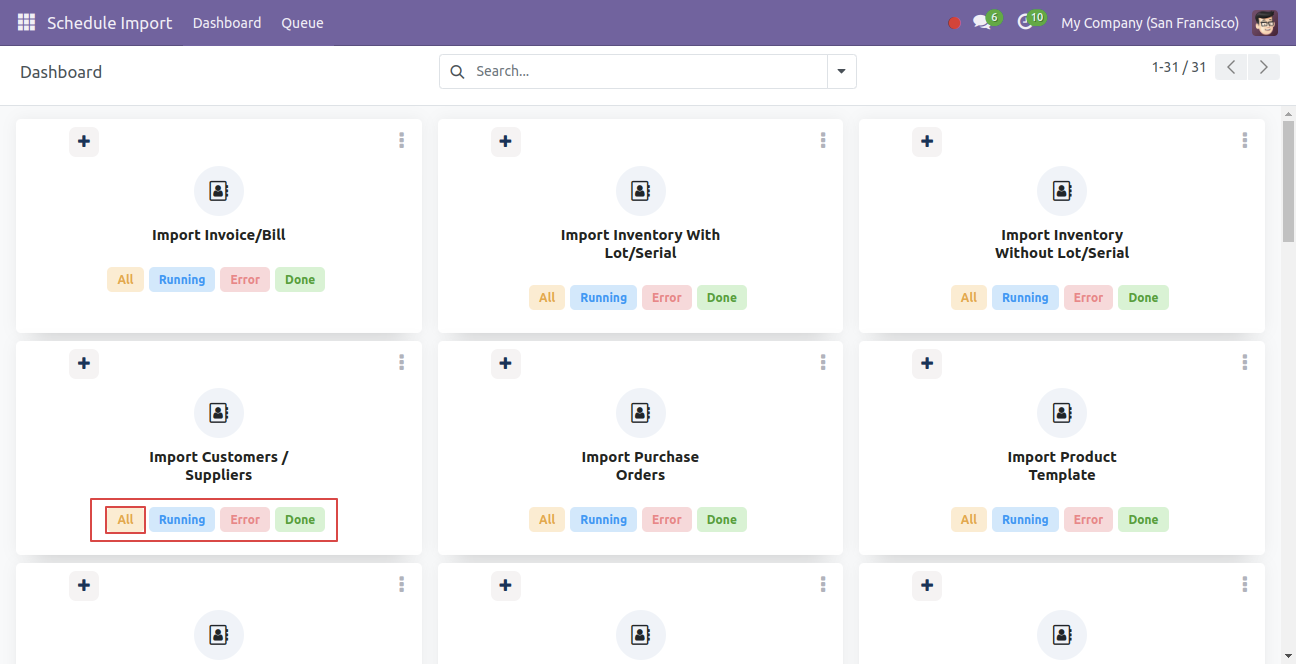The height and width of the screenshot is (664, 1296).
Task: Click plus icon on Import Inventory Without Lot/Serial
Action: click(927, 141)
